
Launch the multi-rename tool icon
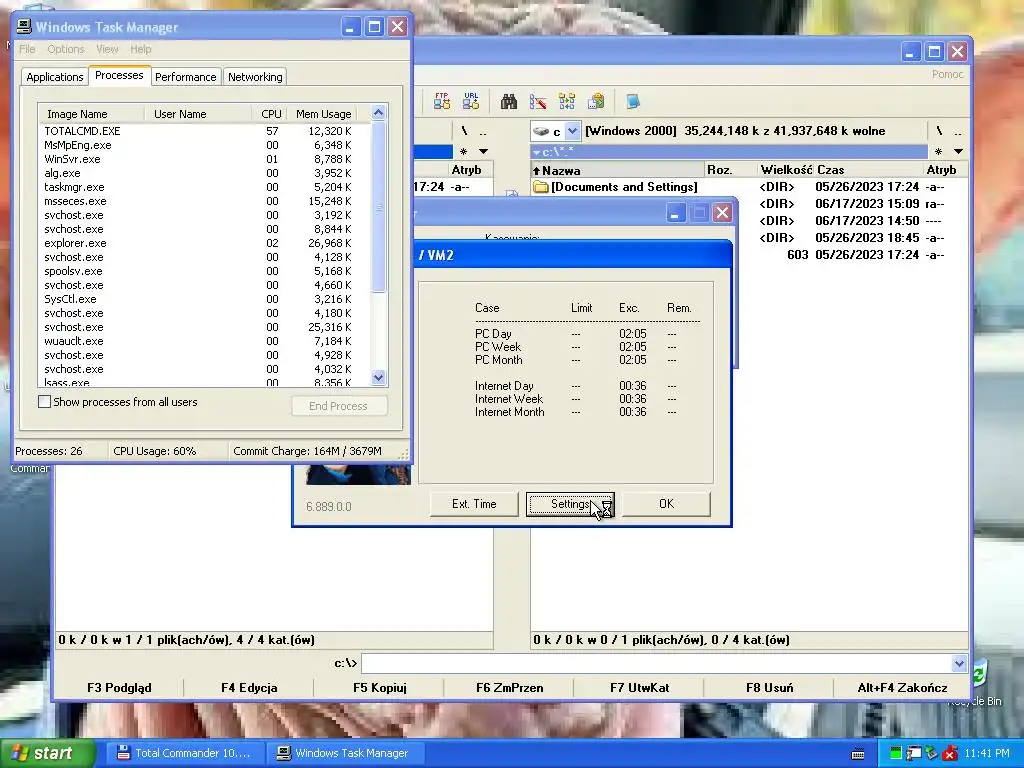[x=538, y=101]
